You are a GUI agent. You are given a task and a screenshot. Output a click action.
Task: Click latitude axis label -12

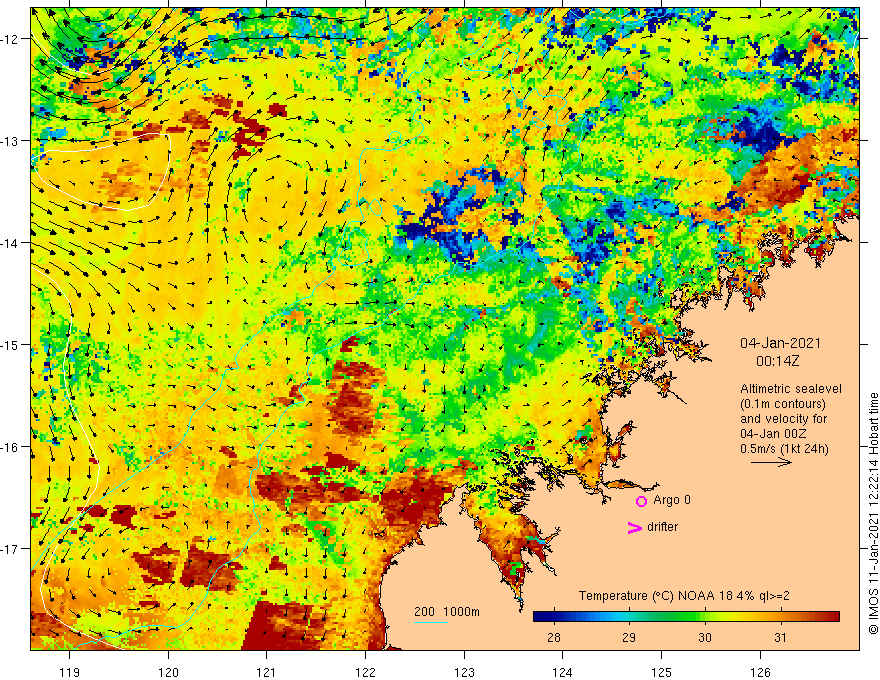[x=10, y=39]
